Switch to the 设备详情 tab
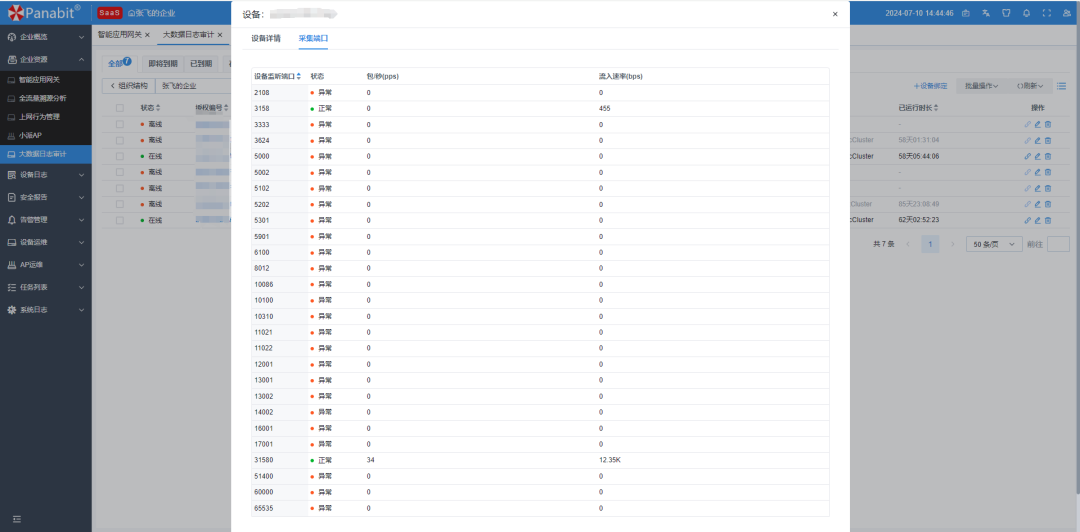The height and width of the screenshot is (532, 1080). [266, 39]
